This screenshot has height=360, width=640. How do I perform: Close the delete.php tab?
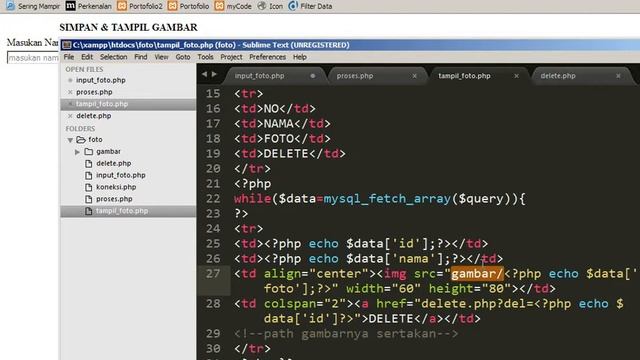pyautogui.click(x=618, y=76)
